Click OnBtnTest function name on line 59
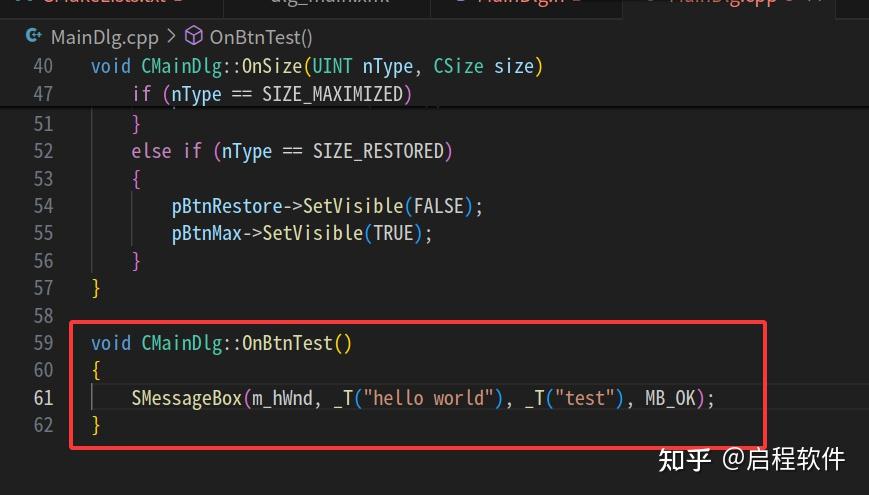The height and width of the screenshot is (495, 869). coord(288,343)
